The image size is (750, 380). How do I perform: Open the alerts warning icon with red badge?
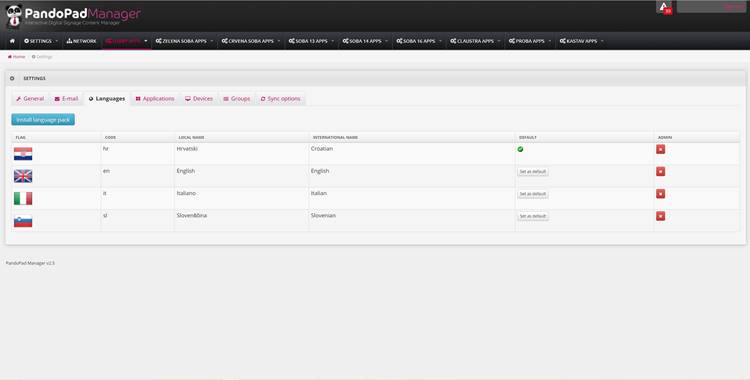tap(664, 8)
